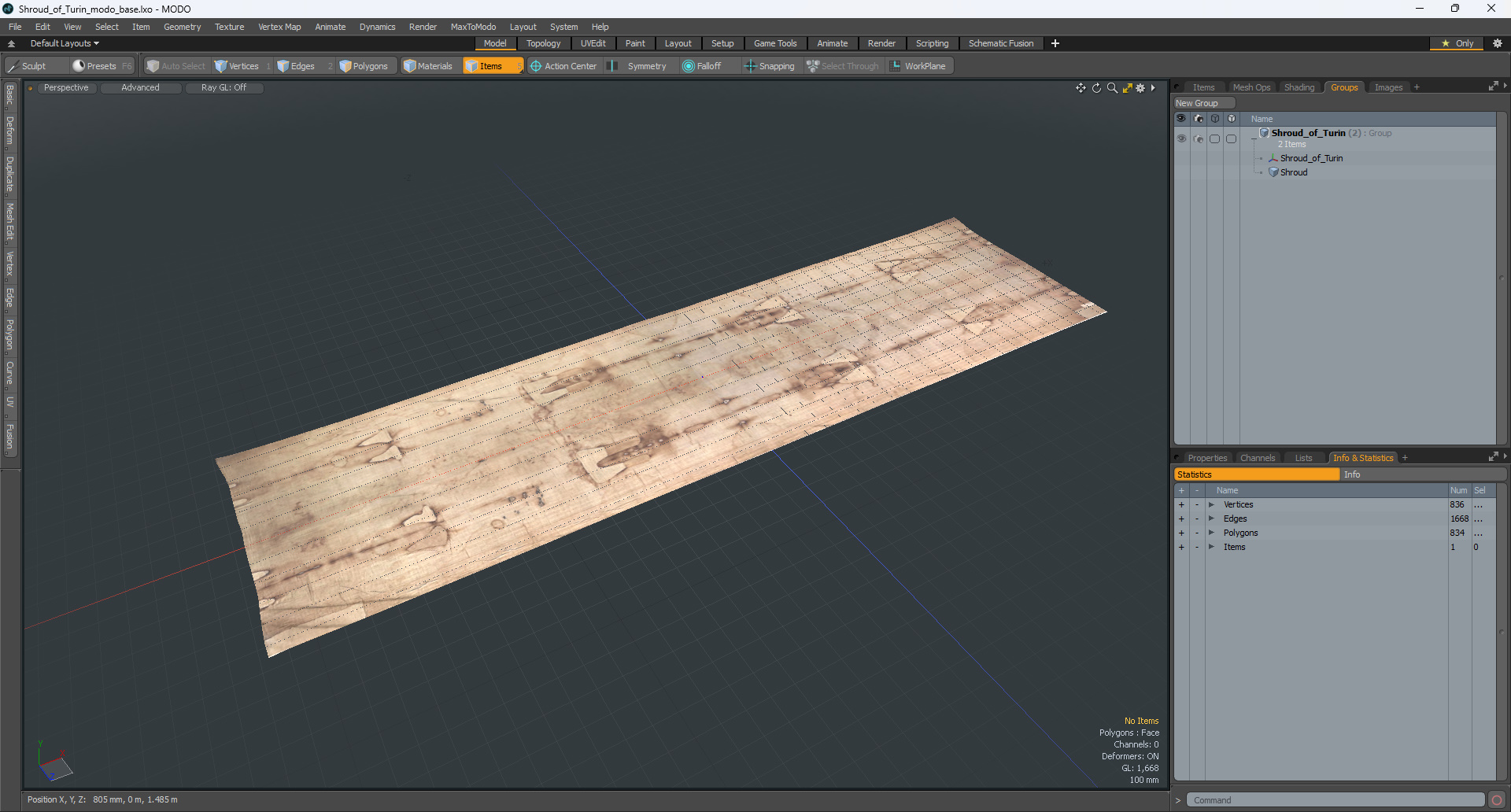Click the viewport zoom magnifier icon
Viewport: 1511px width, 812px height.
[1112, 87]
